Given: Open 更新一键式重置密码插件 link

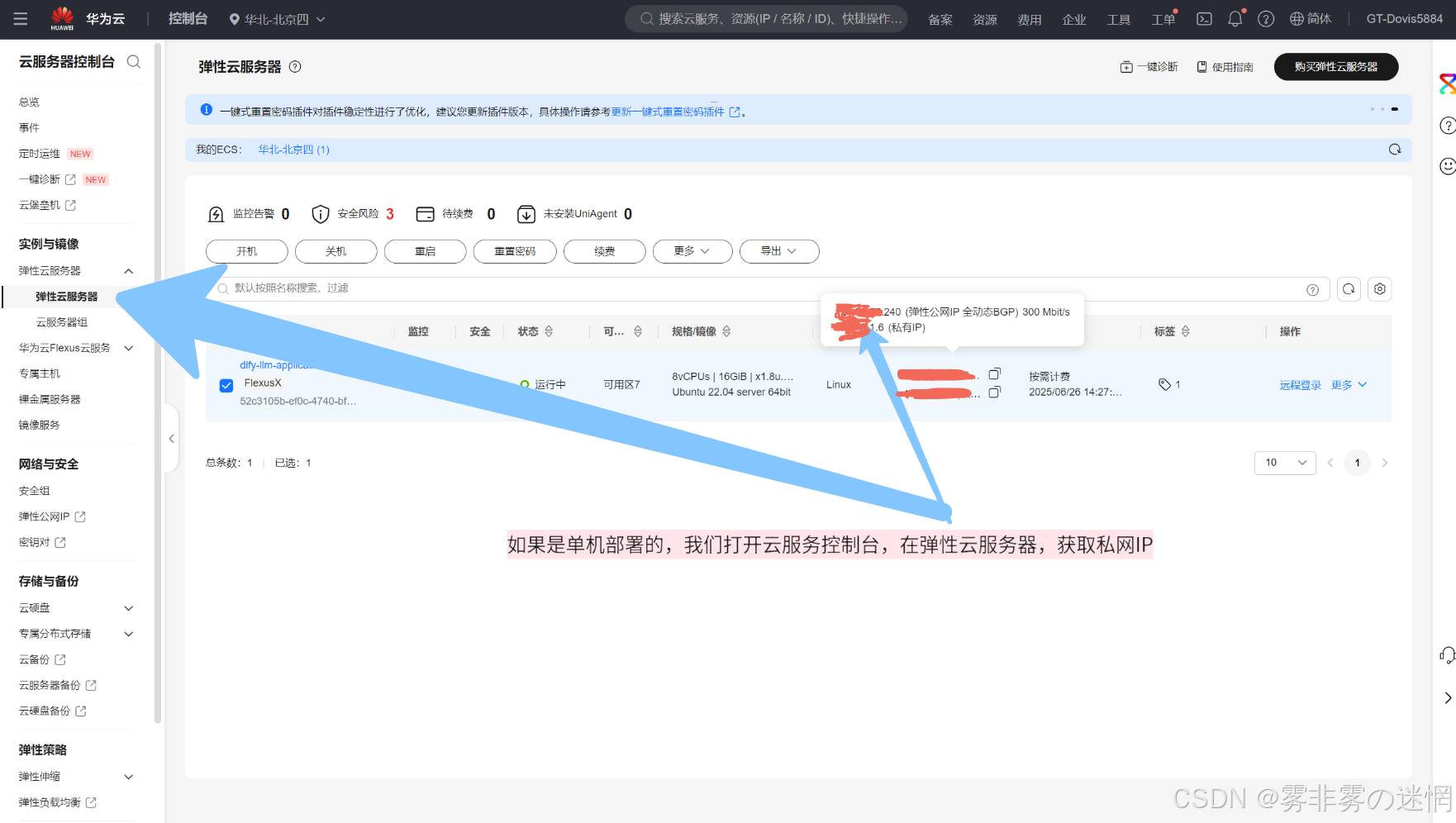Looking at the screenshot, I should (x=675, y=112).
